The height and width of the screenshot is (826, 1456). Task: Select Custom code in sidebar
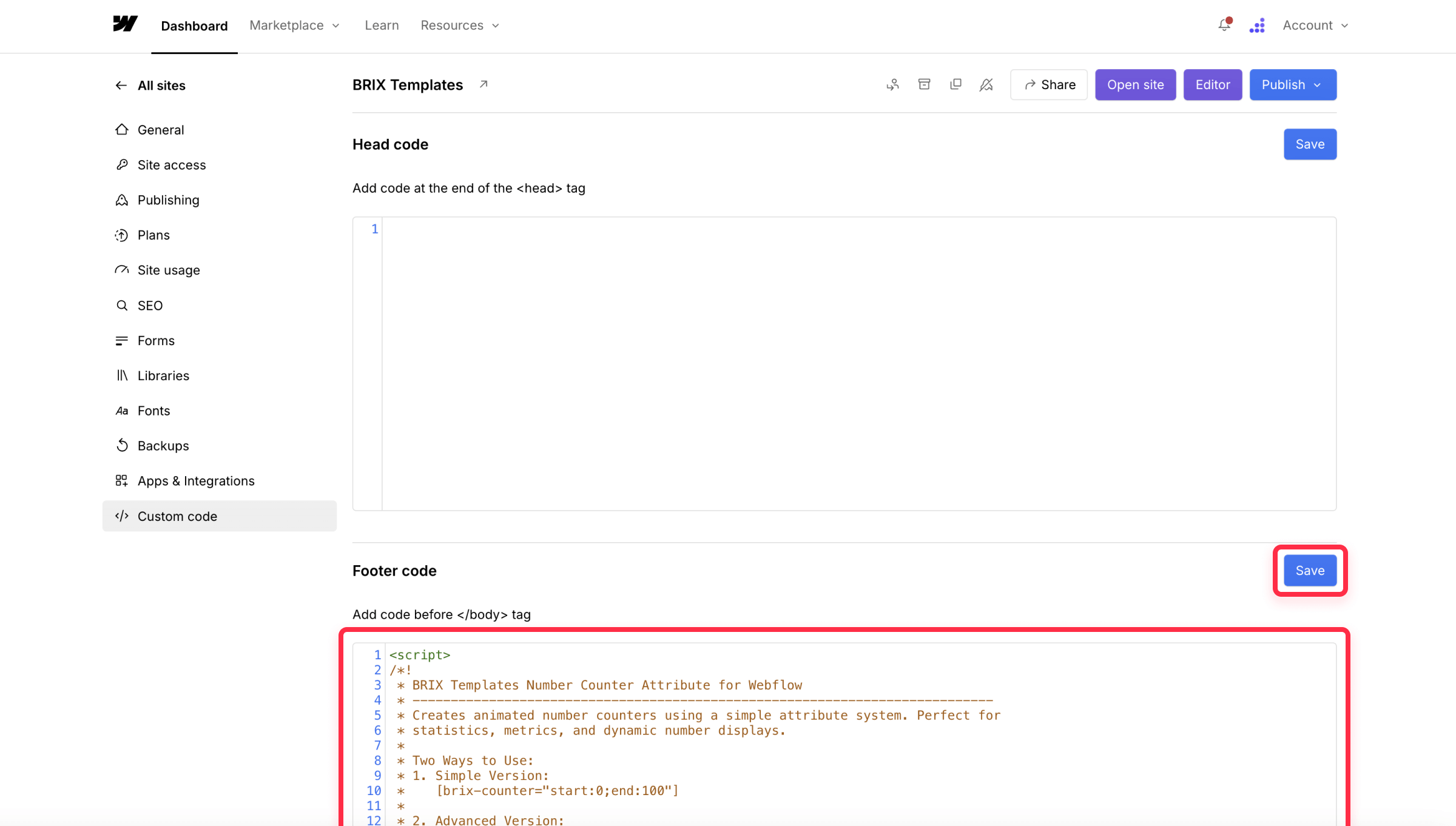click(x=220, y=516)
